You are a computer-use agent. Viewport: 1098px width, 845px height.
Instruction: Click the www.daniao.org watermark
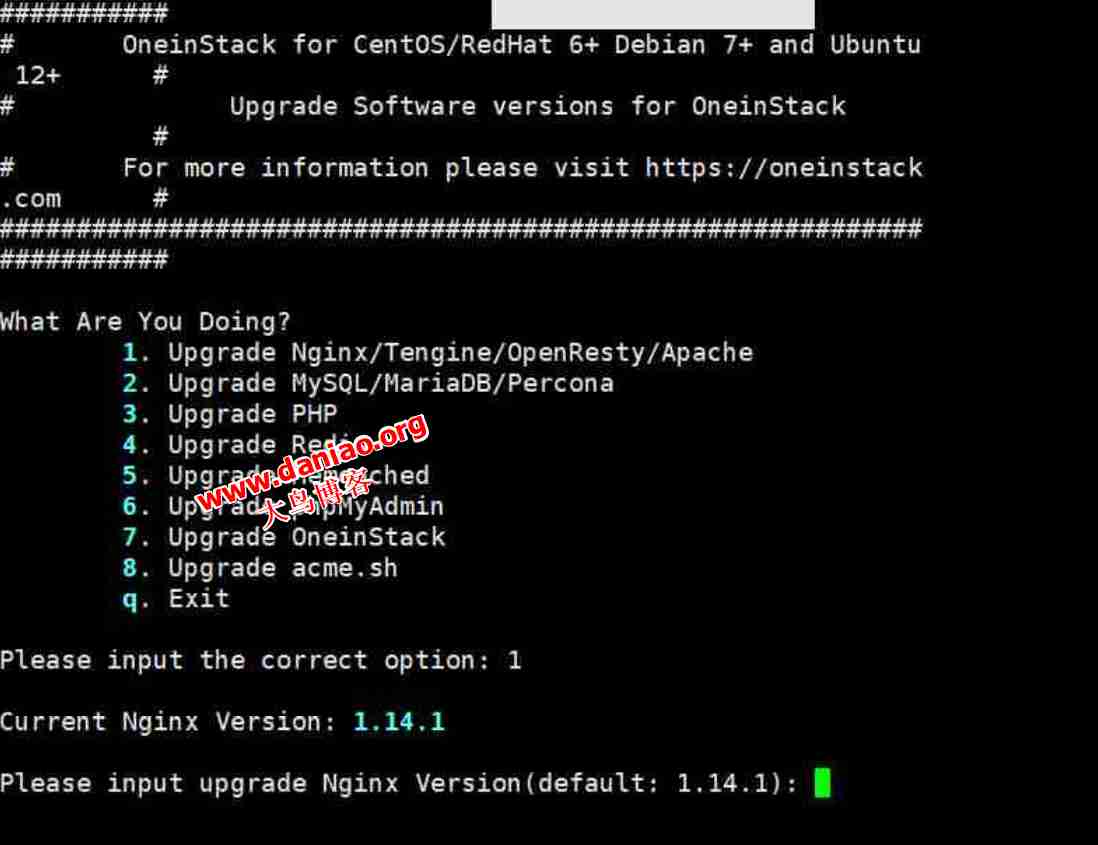pos(312,462)
